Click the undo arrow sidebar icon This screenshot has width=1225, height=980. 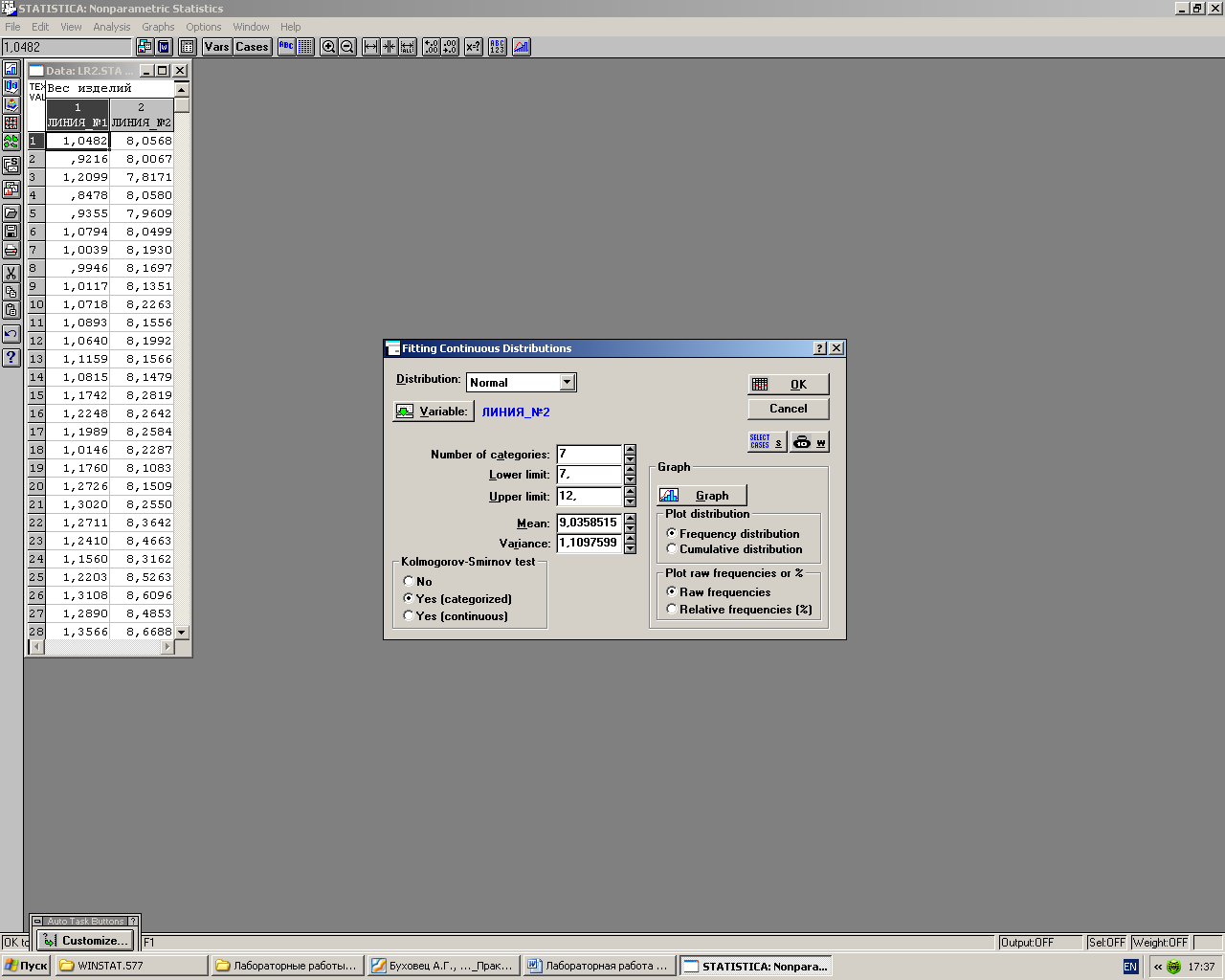(x=11, y=334)
